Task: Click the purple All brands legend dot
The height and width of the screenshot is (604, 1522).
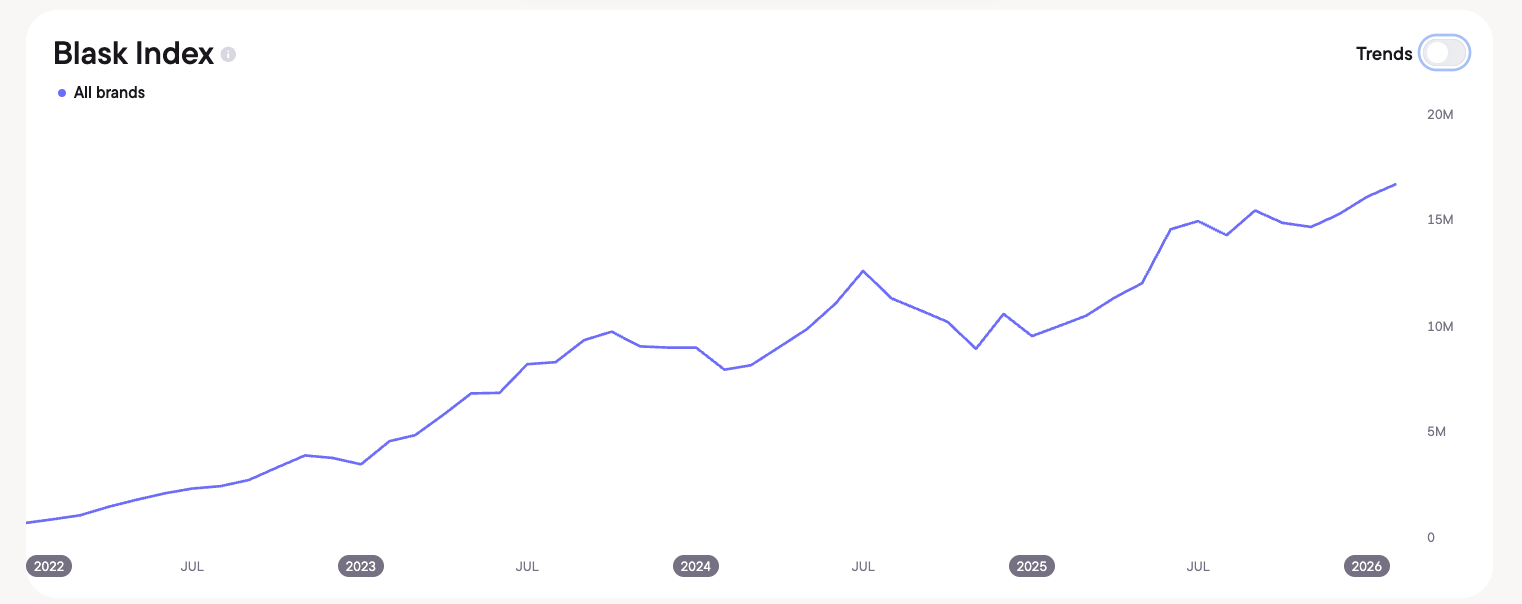Action: pyautogui.click(x=62, y=93)
